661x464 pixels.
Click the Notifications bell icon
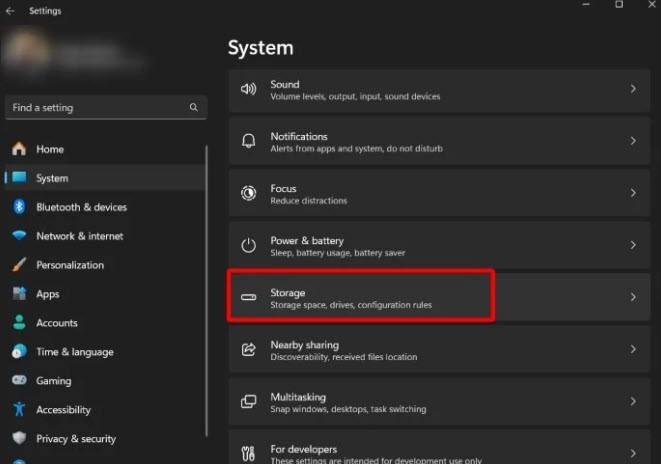248,141
